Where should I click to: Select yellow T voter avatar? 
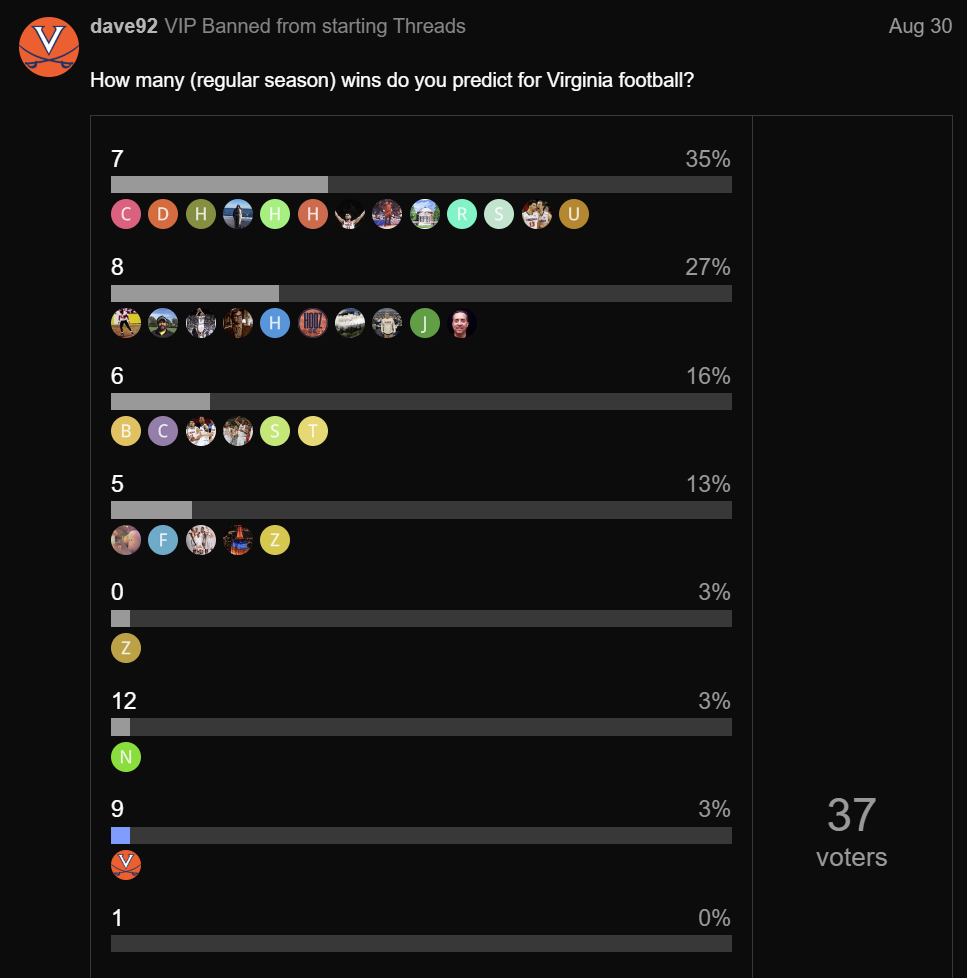pyautogui.click(x=313, y=431)
